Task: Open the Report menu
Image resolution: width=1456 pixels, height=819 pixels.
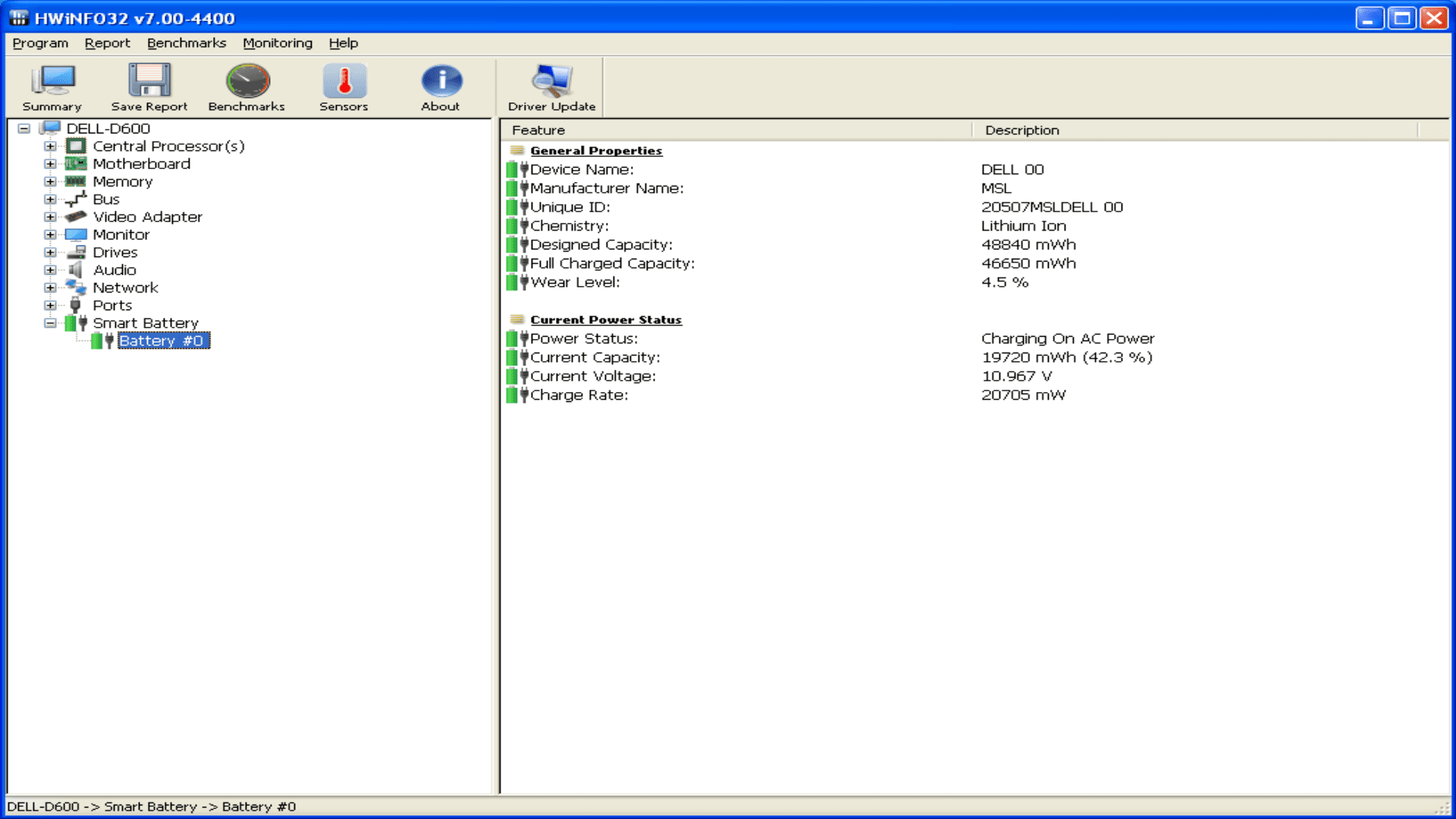Action: (x=107, y=43)
